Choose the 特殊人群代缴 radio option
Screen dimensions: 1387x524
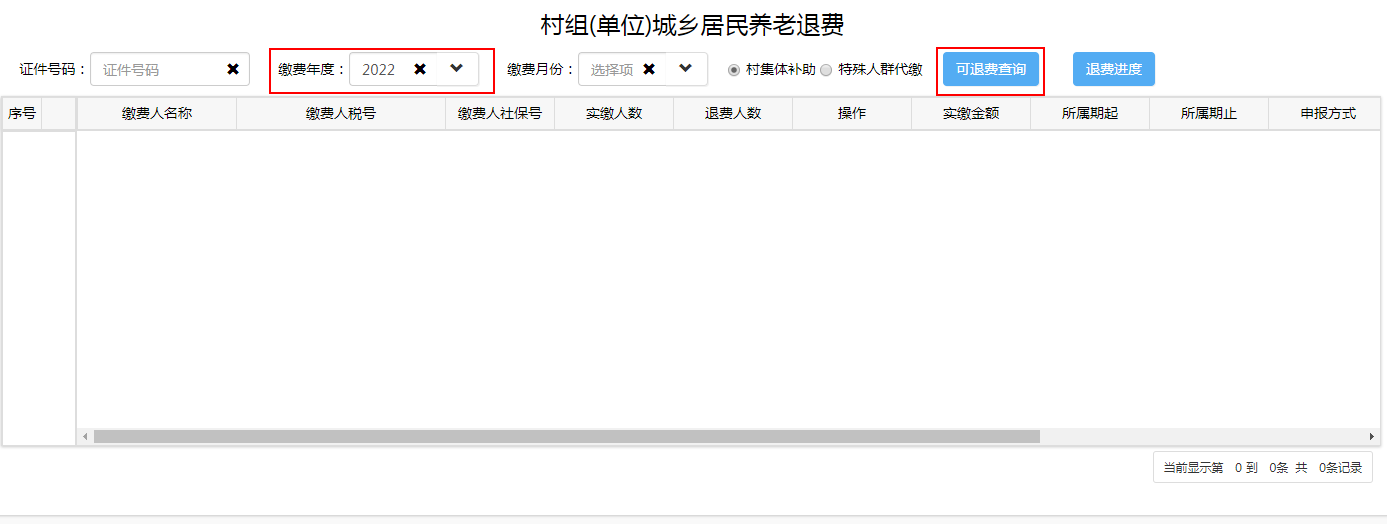coord(826,70)
